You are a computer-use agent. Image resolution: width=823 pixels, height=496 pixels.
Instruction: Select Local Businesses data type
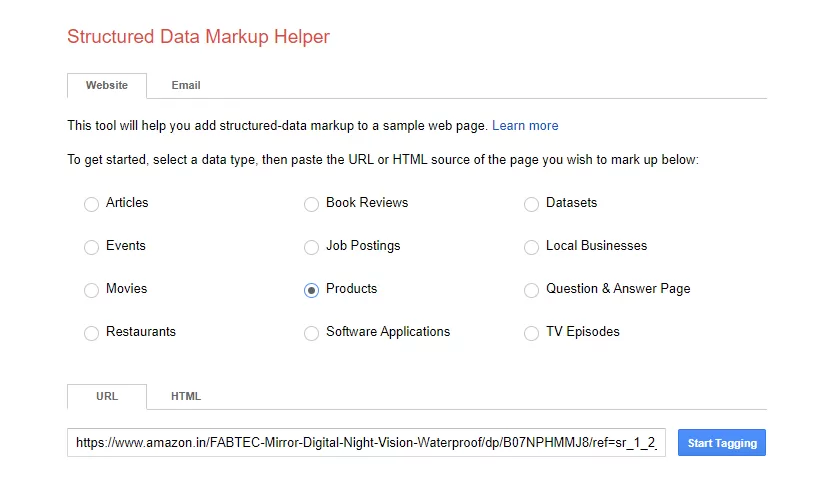(532, 247)
